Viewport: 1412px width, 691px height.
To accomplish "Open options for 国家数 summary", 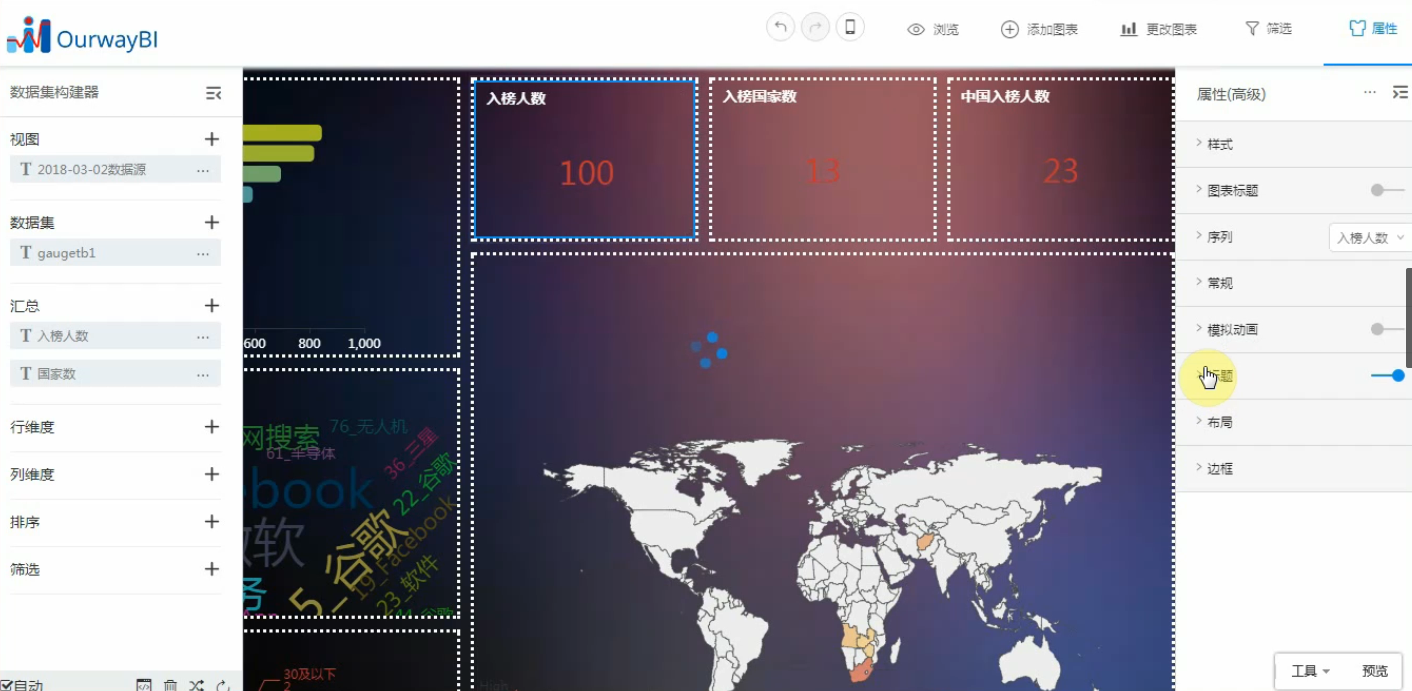I will pyautogui.click(x=203, y=374).
